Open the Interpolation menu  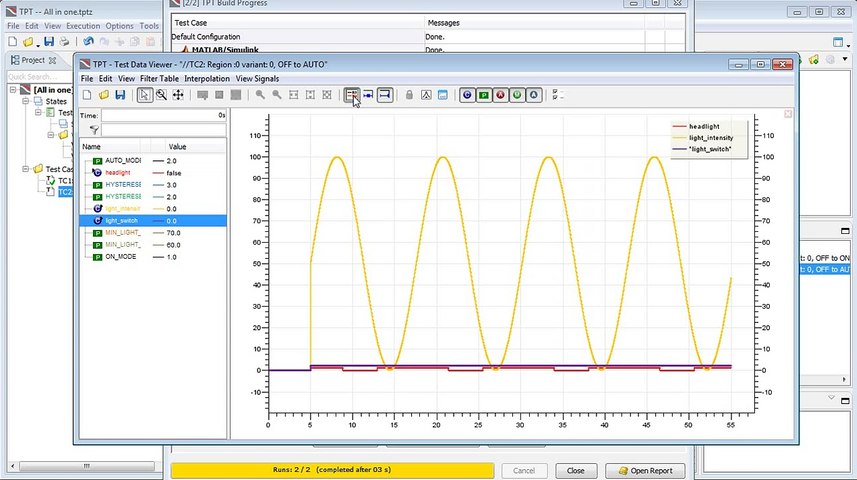[x=206, y=78]
